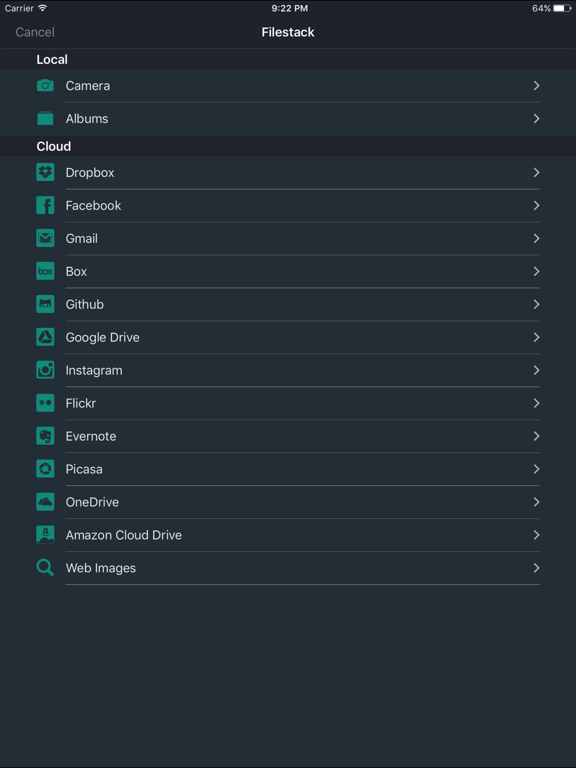Select the Dropbox logo icon
Image resolution: width=576 pixels, height=768 pixels.
pos(45,172)
